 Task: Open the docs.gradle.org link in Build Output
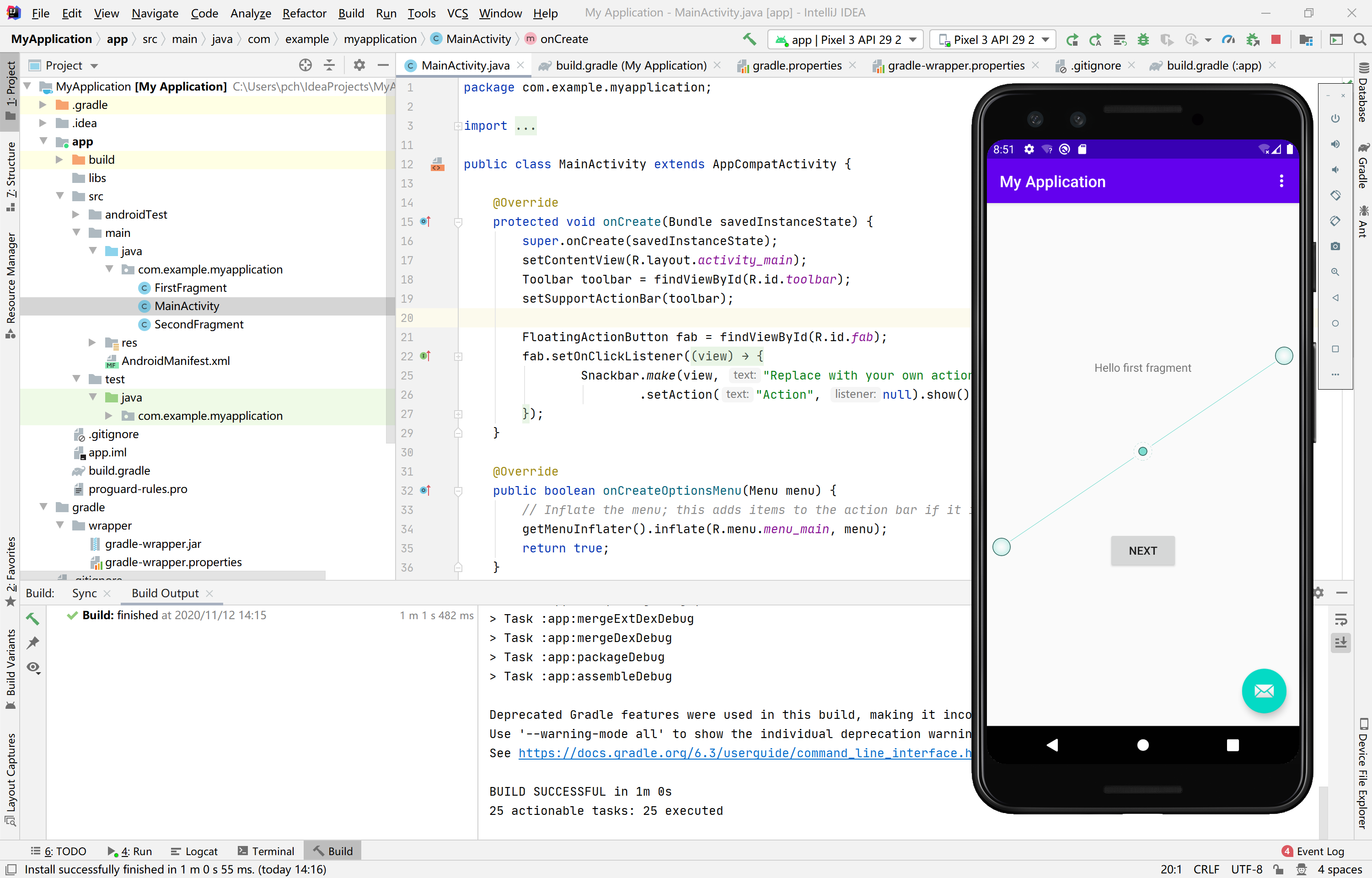pyautogui.click(x=745, y=753)
